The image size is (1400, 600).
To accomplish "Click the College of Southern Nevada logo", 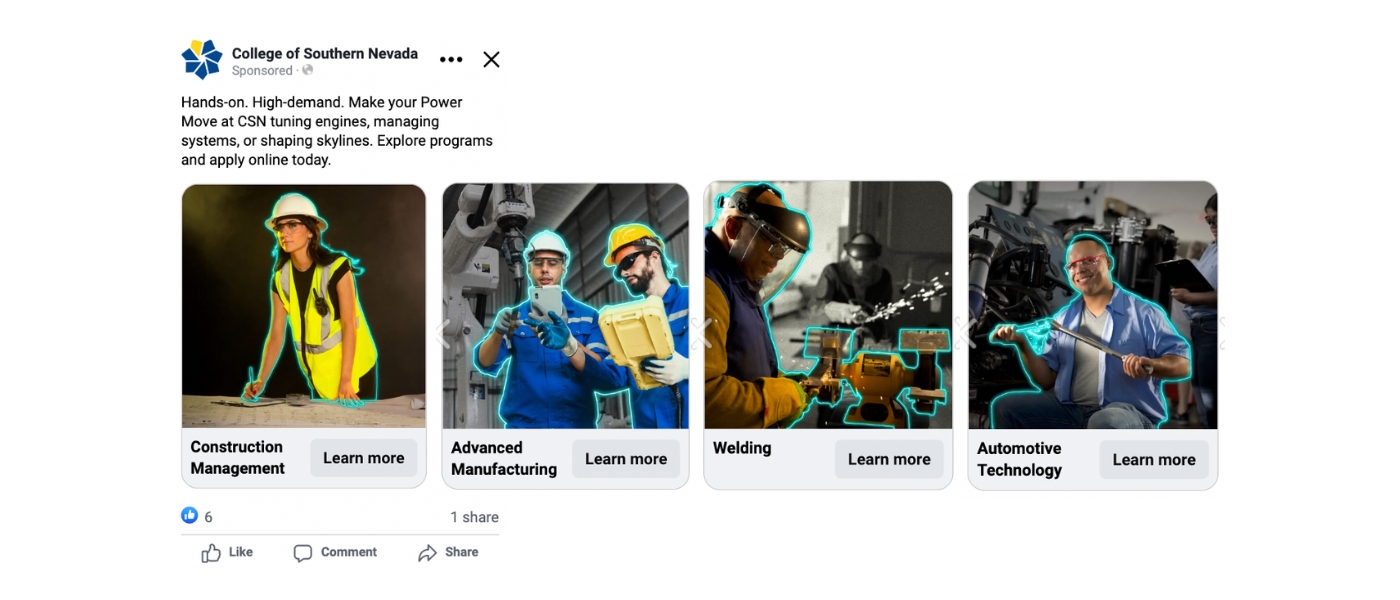I will point(202,60).
